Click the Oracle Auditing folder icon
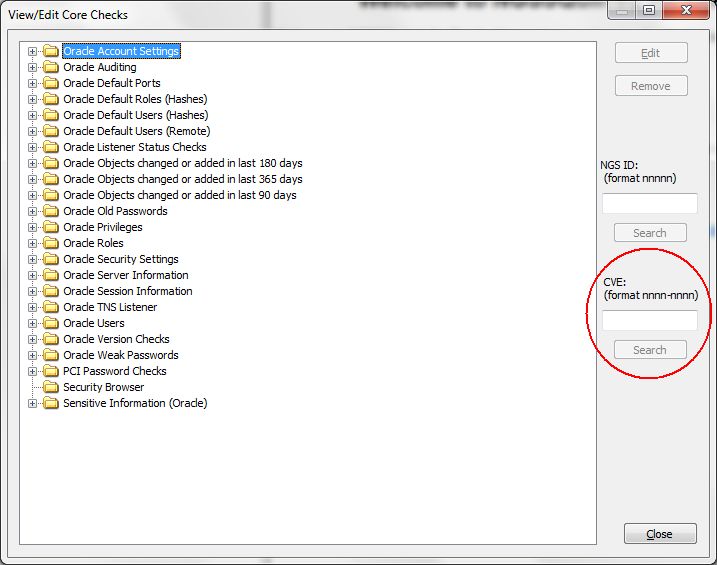717x565 pixels. click(51, 67)
